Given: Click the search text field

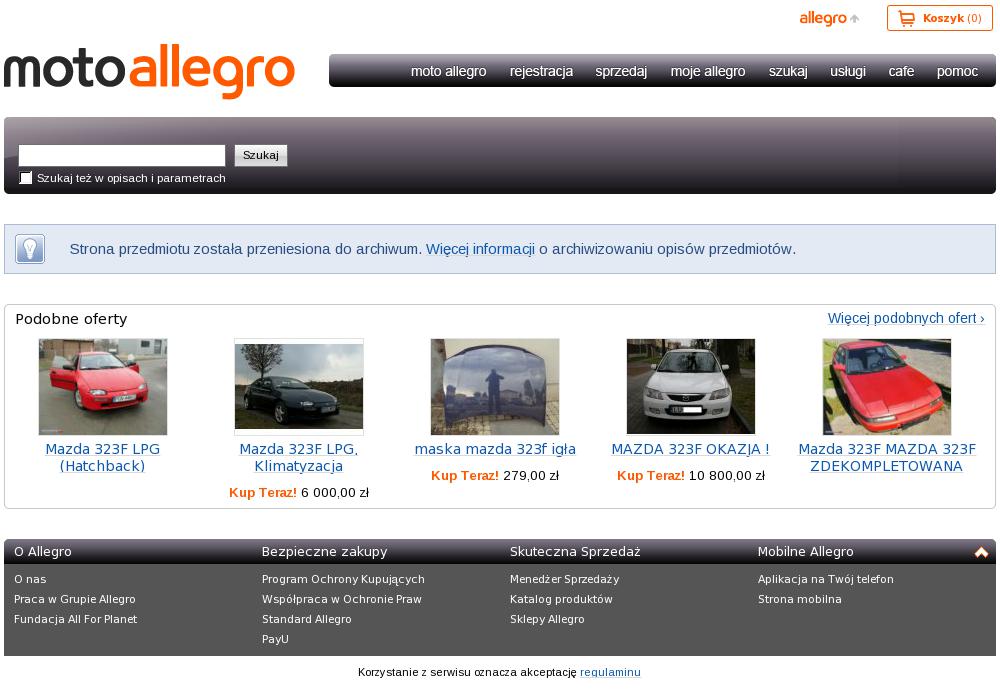Looking at the screenshot, I should (122, 156).
